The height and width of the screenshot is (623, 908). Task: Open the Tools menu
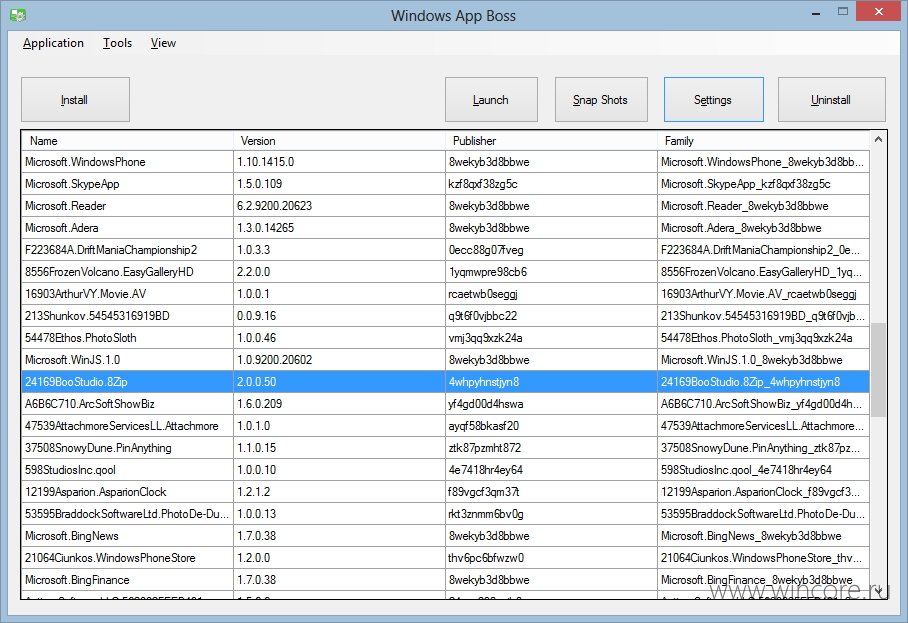click(118, 43)
